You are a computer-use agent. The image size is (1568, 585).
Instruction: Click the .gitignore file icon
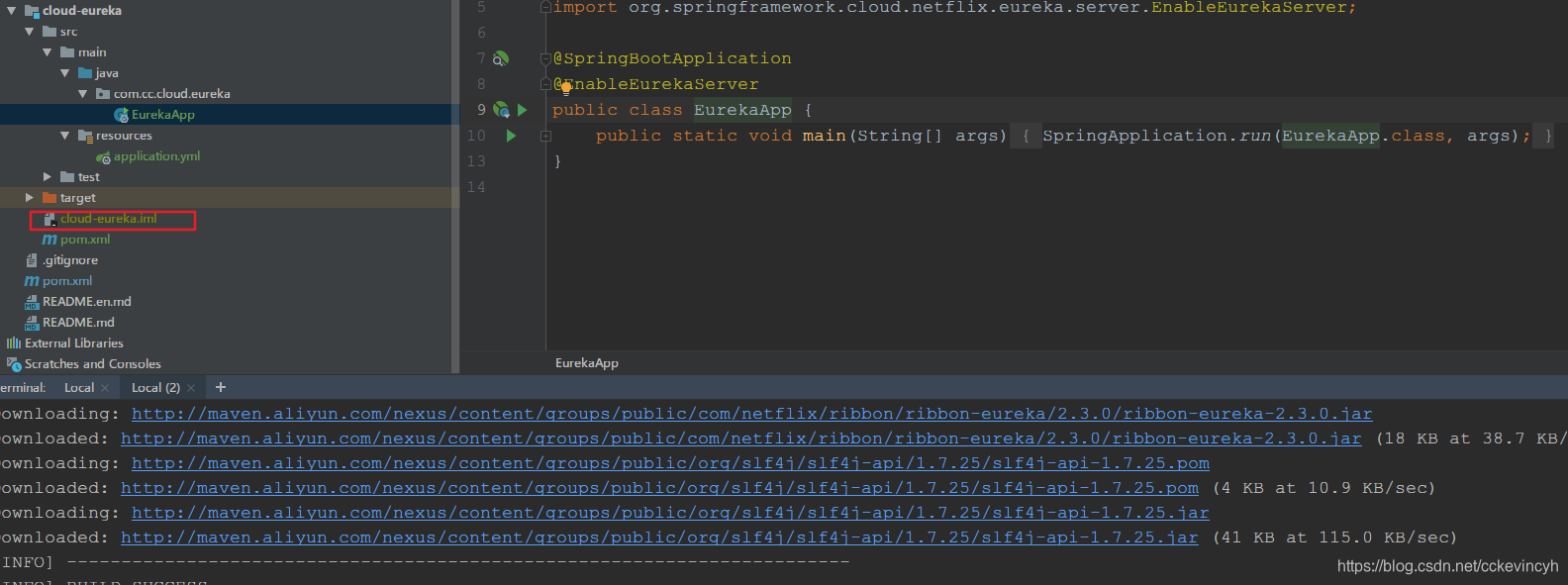[32, 260]
